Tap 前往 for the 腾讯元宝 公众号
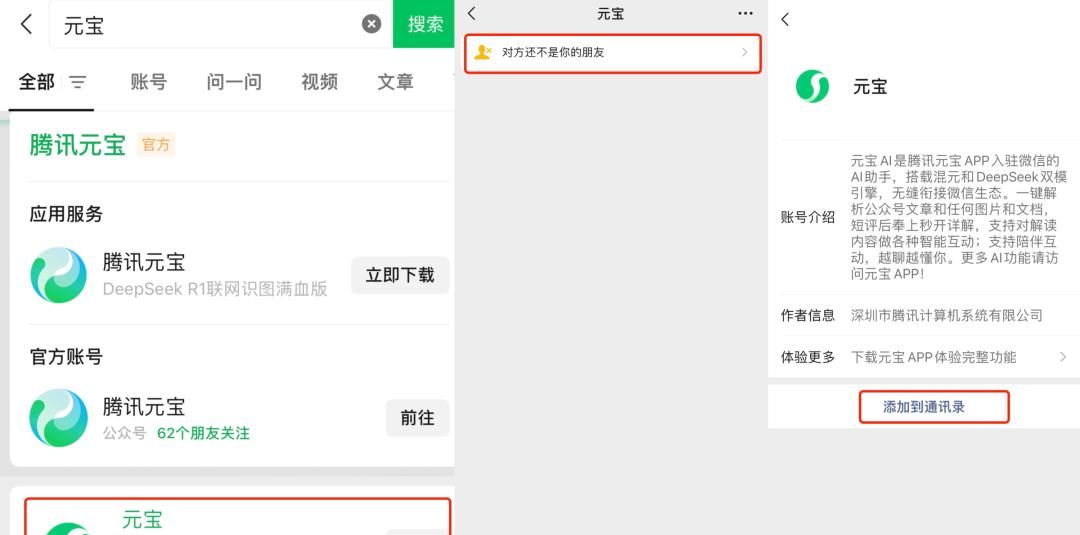This screenshot has width=1080, height=535. [x=417, y=418]
